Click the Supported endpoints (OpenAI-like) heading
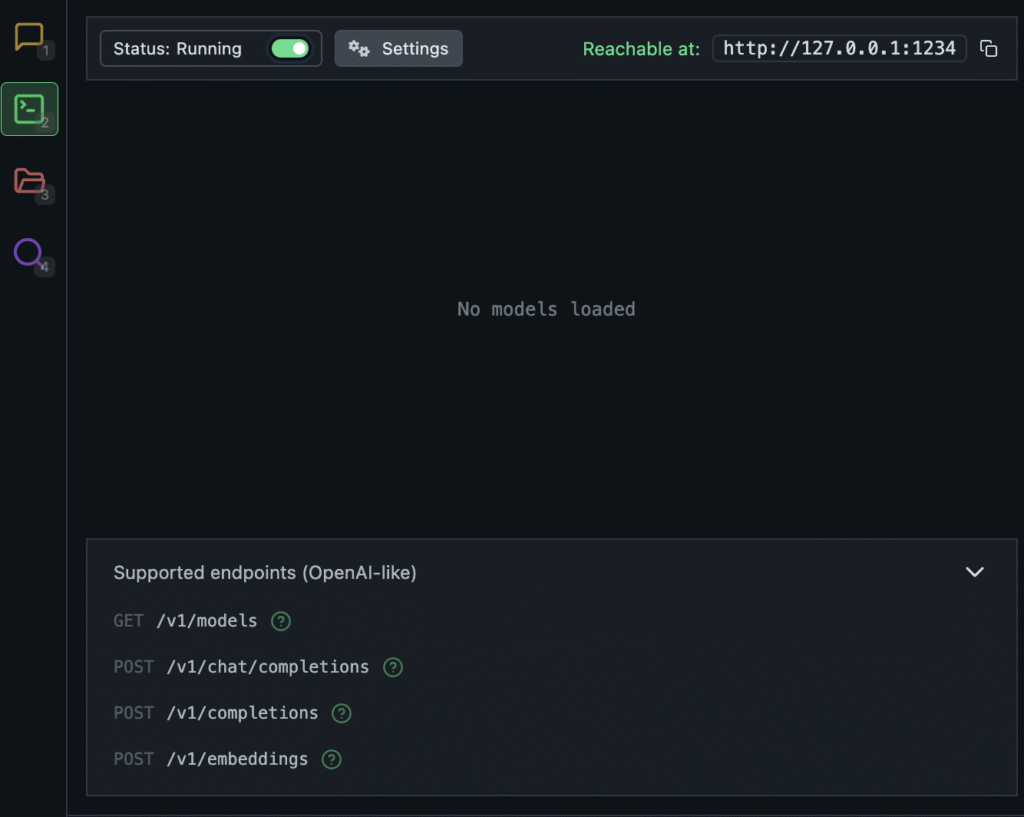Image resolution: width=1024 pixels, height=817 pixels. pos(264,573)
